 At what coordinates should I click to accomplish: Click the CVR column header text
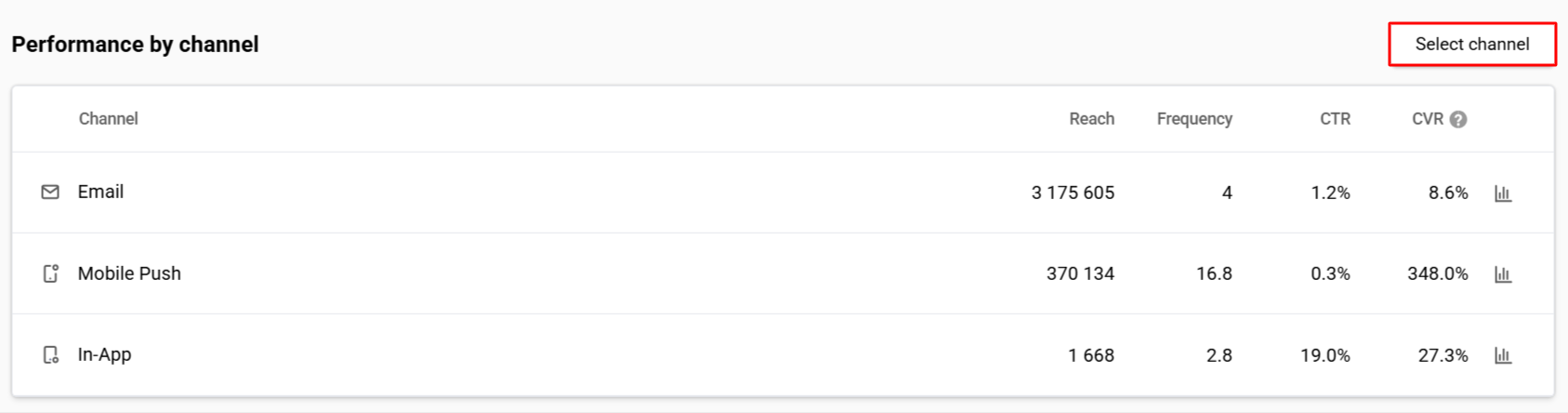1428,118
